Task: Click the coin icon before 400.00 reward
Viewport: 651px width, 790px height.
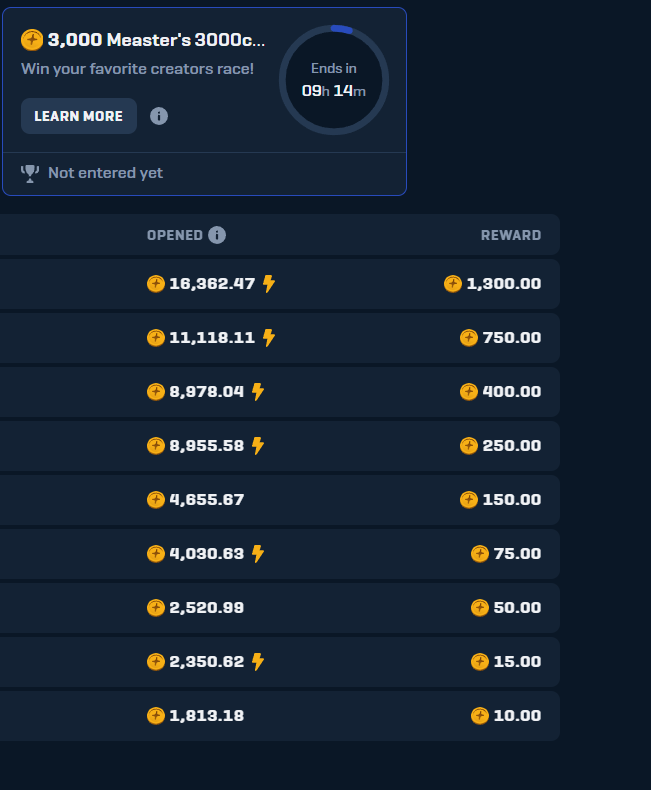Action: coord(469,391)
